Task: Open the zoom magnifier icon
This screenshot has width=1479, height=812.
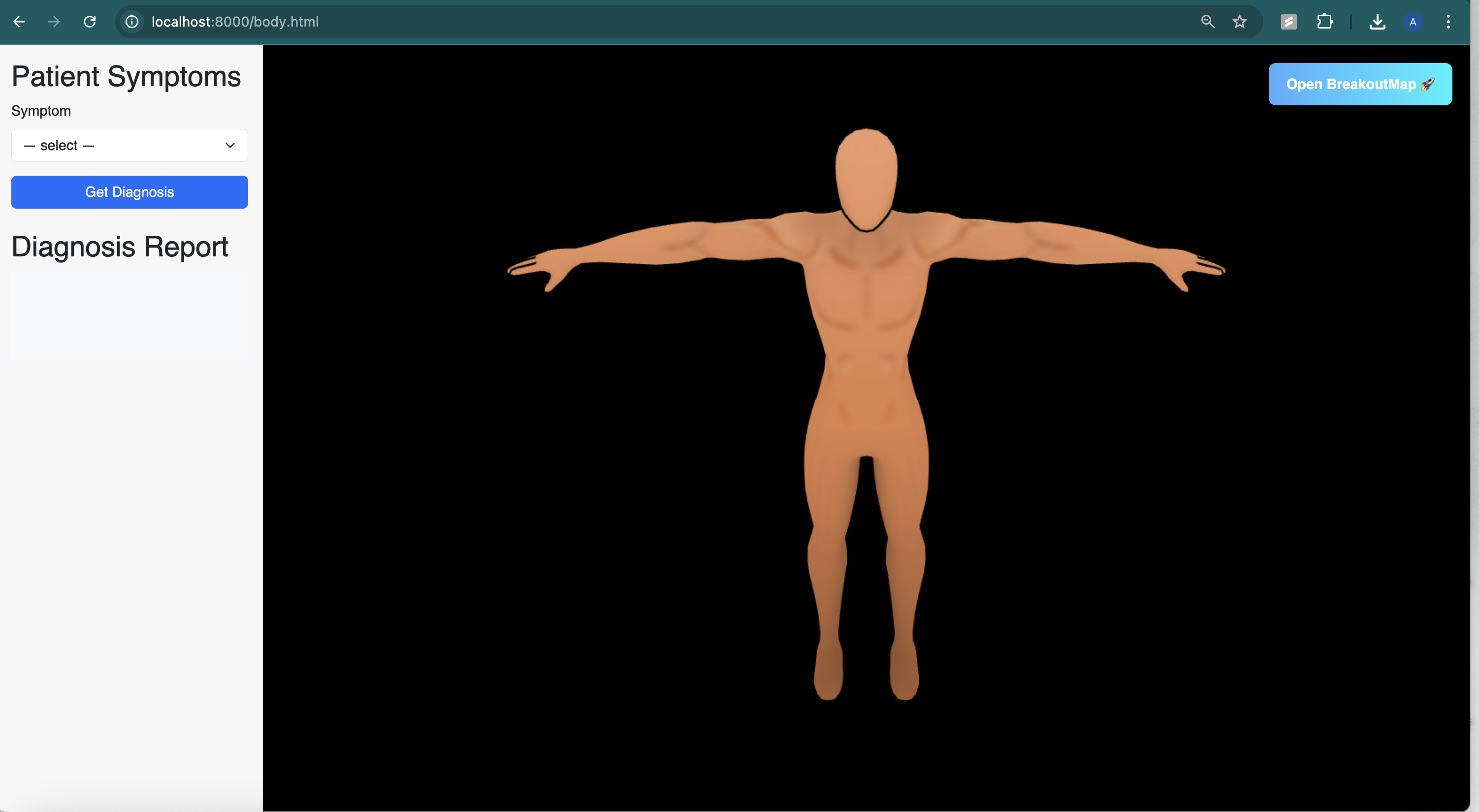Action: click(x=1207, y=22)
